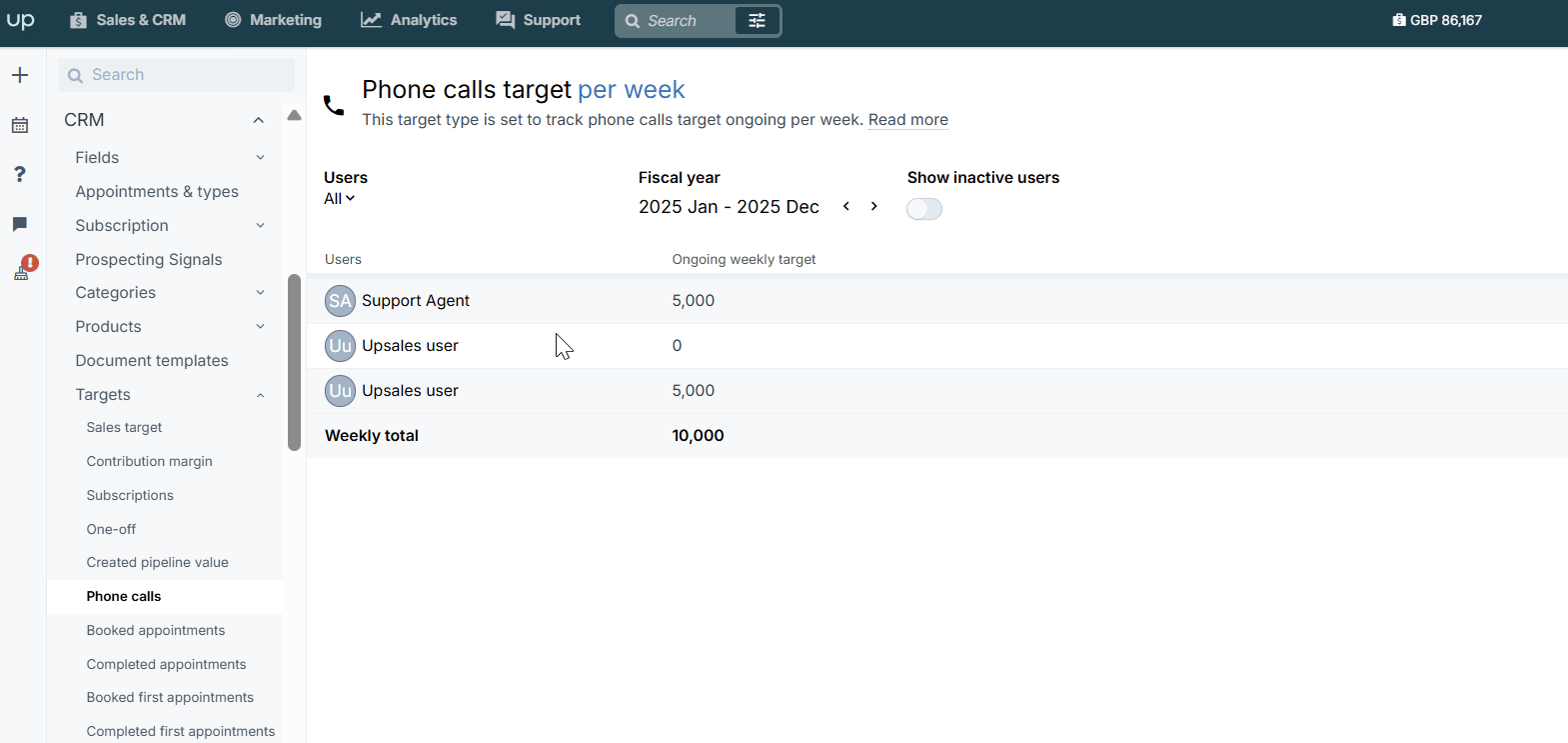Screen dimensions: 1568x743
Task: Click Ongoing weekly target column header
Action: 744,260
